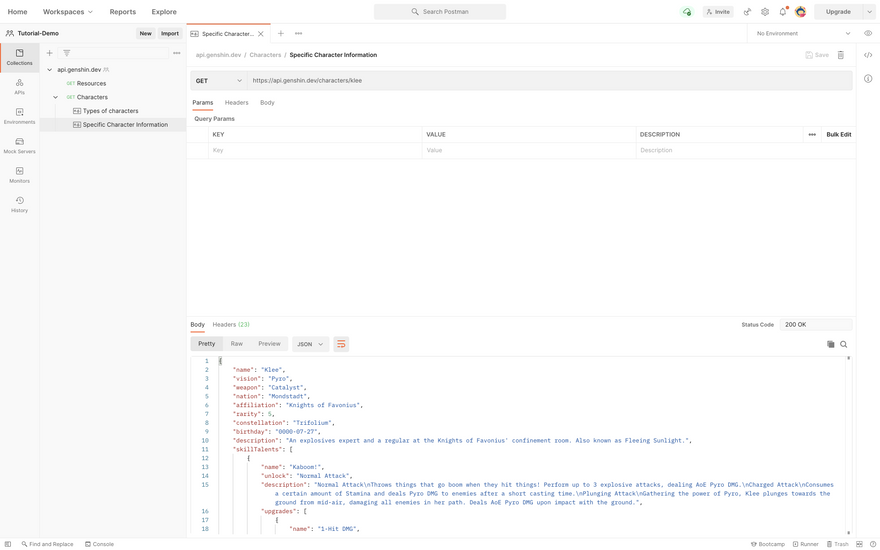Open the notifications bell
880x550 pixels.
pos(783,12)
